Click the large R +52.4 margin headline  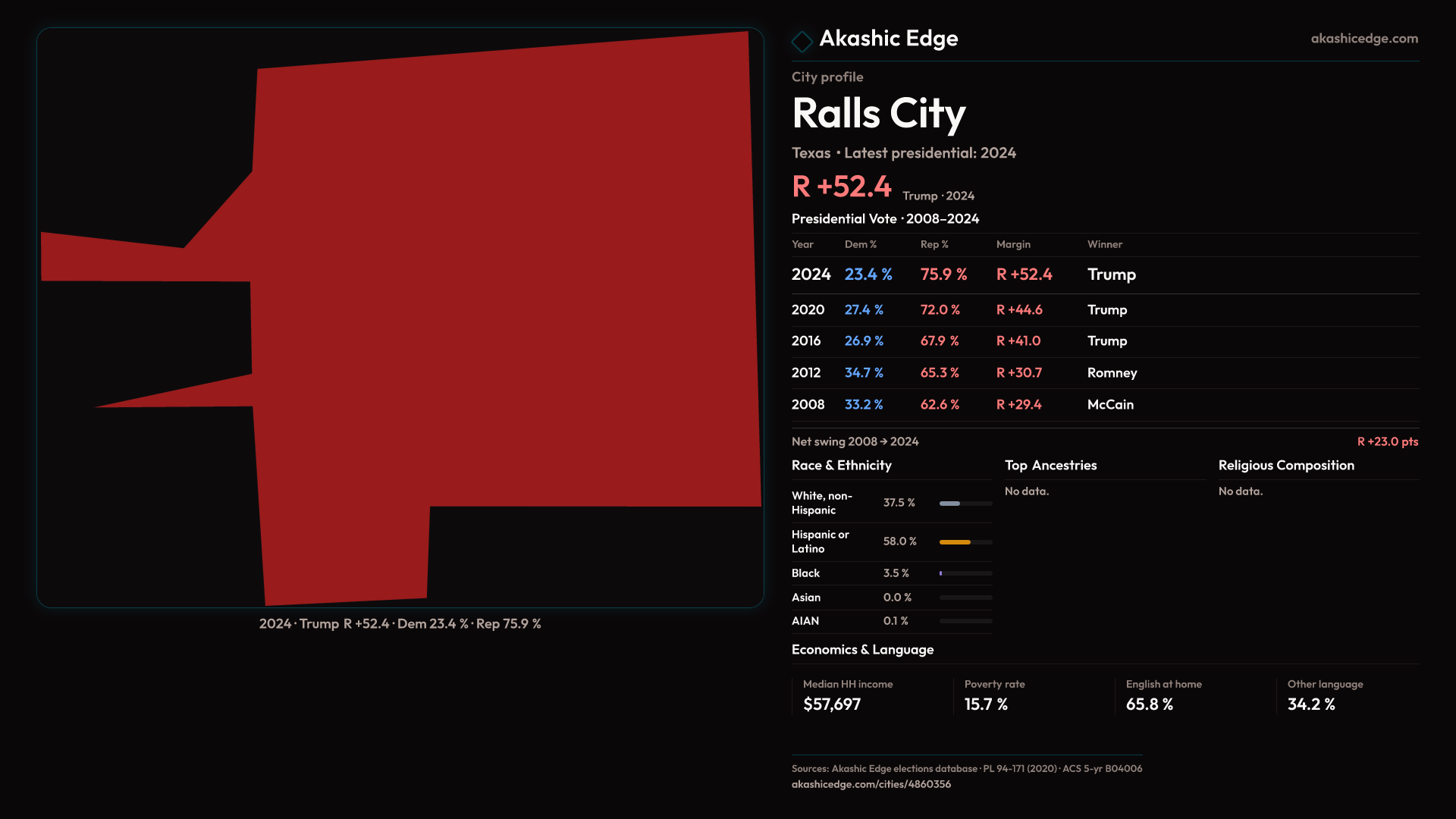tap(841, 187)
